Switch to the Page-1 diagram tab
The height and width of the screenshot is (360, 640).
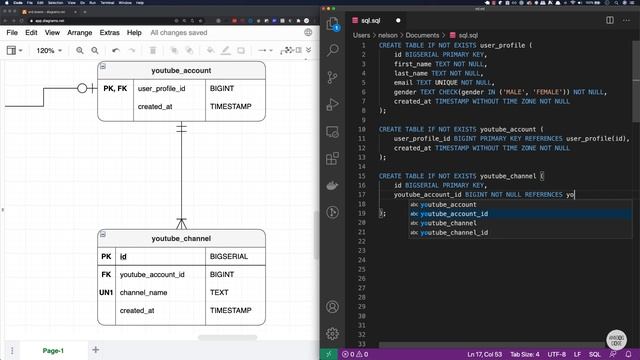pos(53,351)
